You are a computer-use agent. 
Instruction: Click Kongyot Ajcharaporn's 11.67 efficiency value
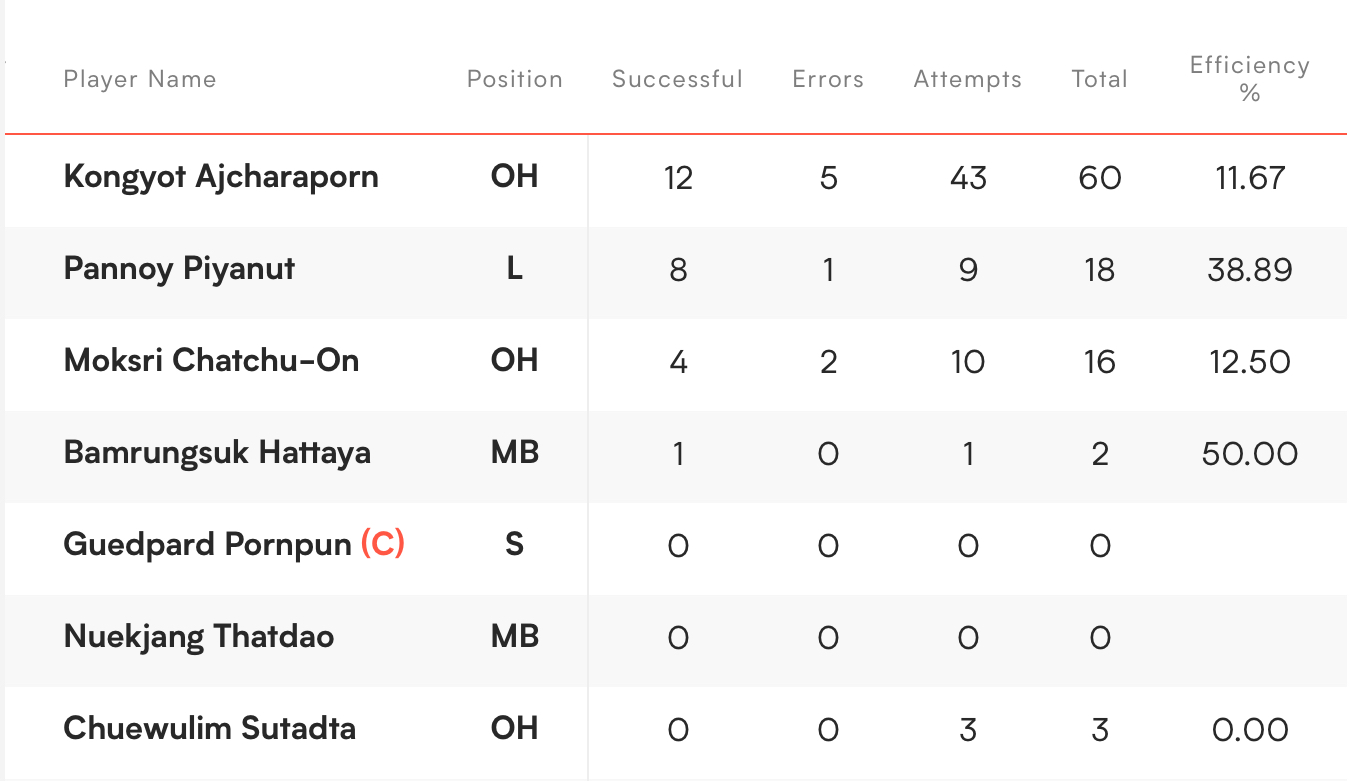[1250, 178]
